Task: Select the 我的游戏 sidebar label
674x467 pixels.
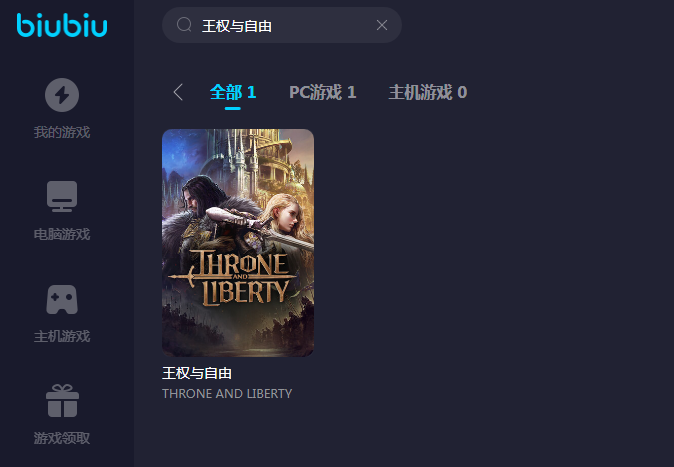Action: [x=62, y=132]
